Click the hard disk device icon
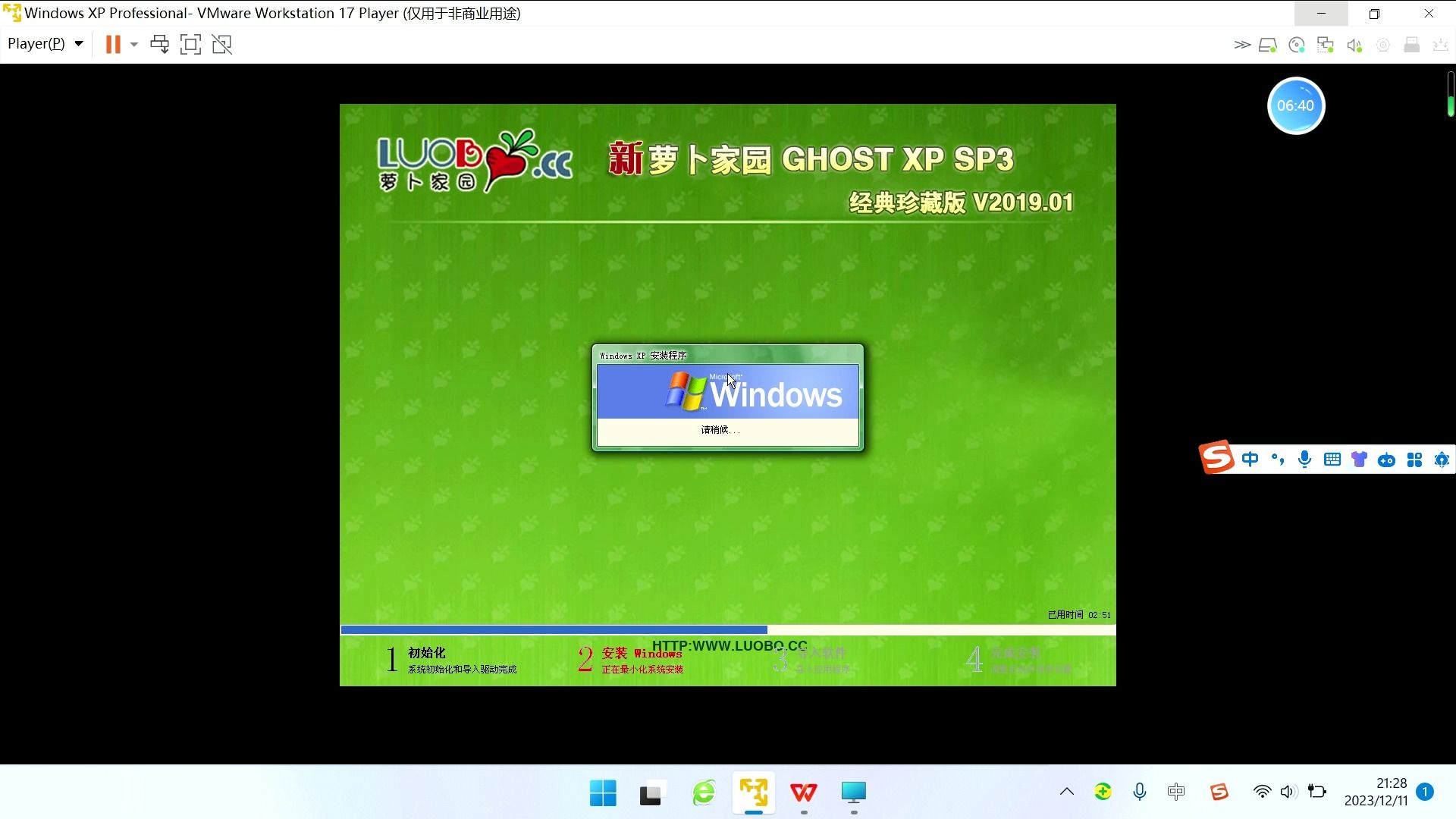Viewport: 1456px width, 819px height. click(1267, 45)
